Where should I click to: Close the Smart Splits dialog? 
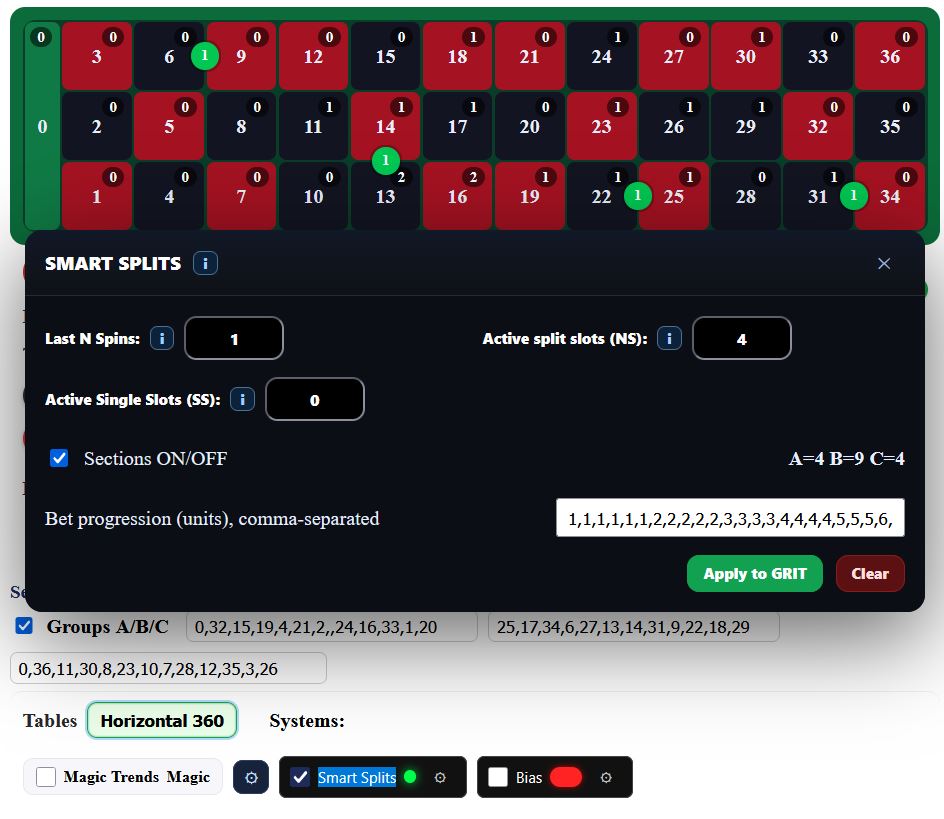pyautogui.click(x=883, y=263)
